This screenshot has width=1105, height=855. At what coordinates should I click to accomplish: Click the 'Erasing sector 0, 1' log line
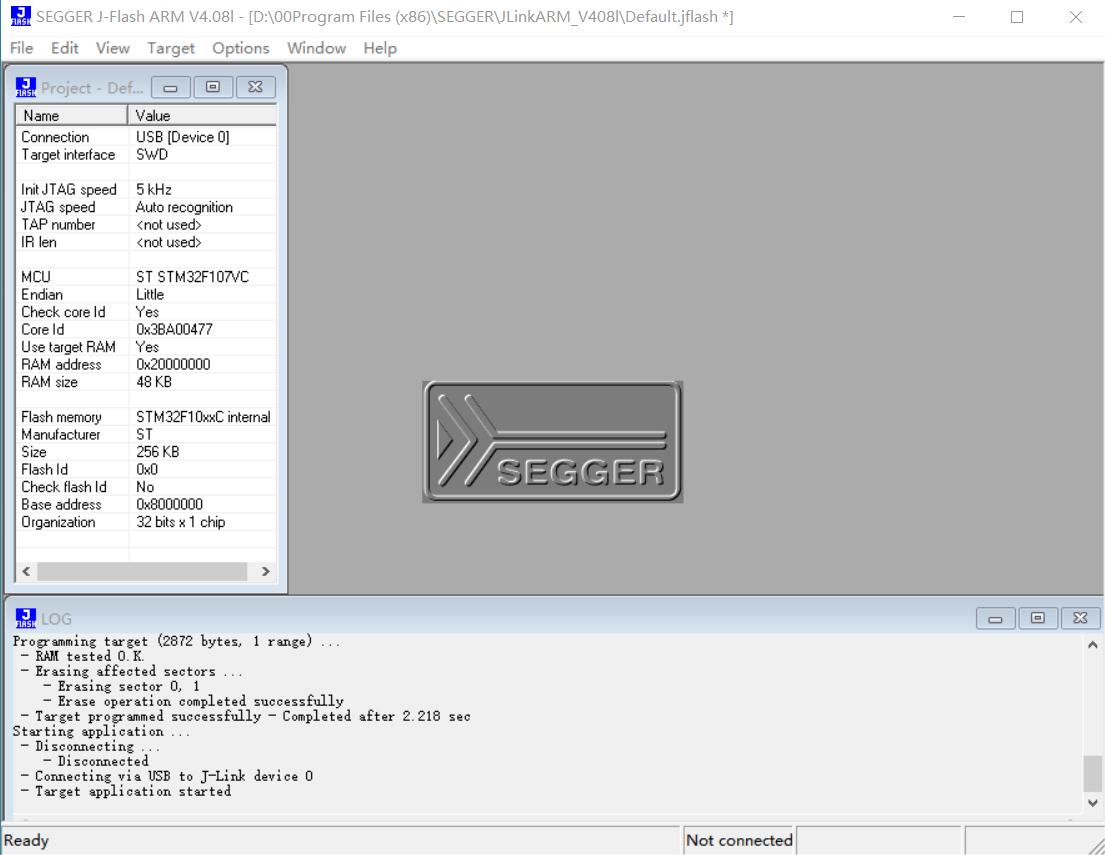[121, 686]
